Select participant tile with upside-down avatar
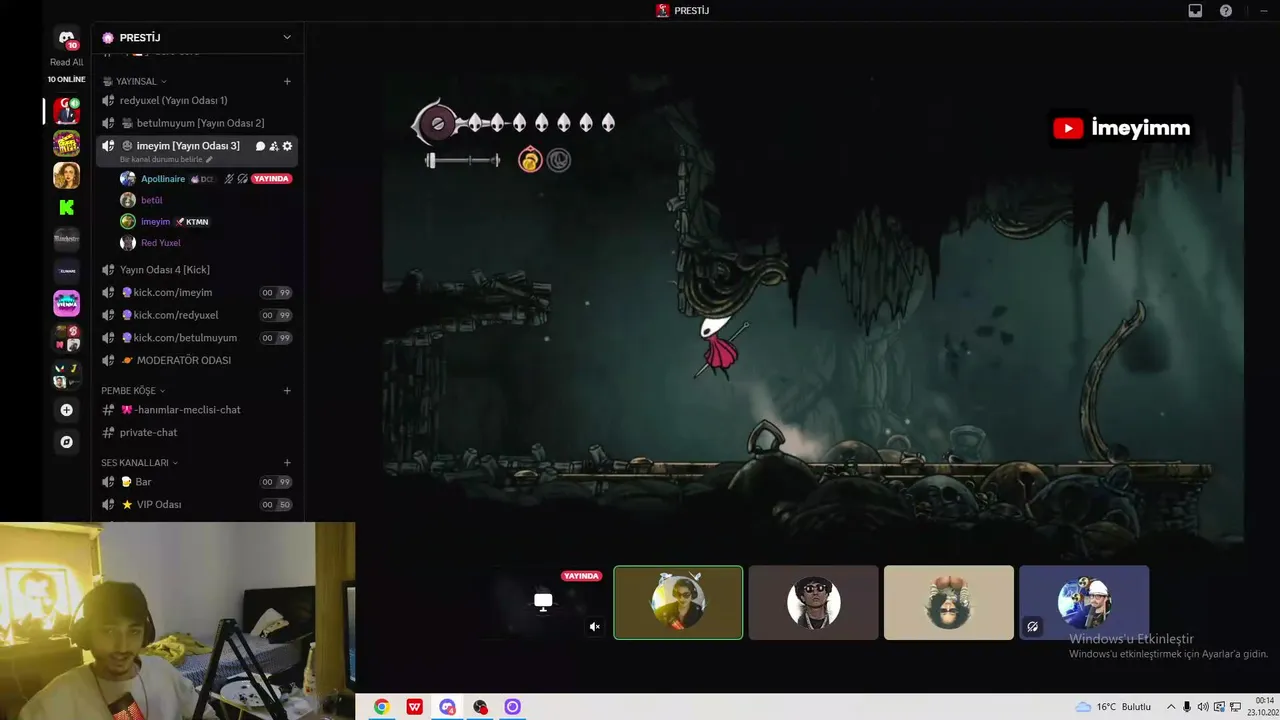The height and width of the screenshot is (720, 1280). (x=949, y=603)
